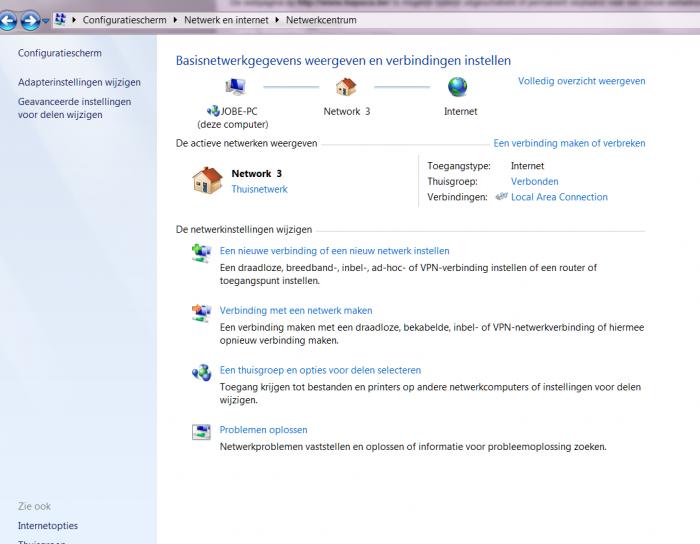This screenshot has height=544, width=700.
Task: Open the Local Area Connection link
Action: point(559,197)
